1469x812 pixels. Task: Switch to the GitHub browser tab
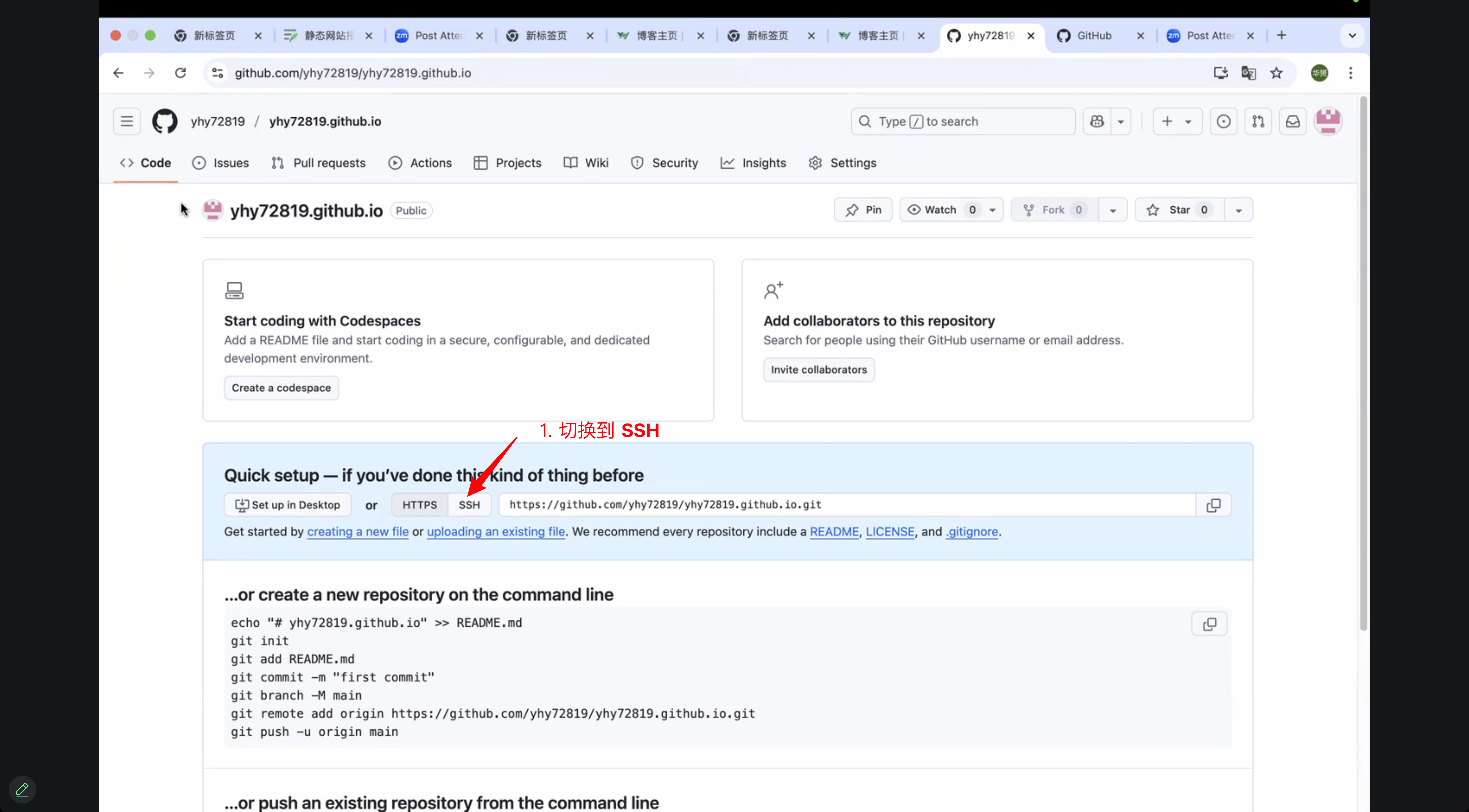coord(1094,35)
